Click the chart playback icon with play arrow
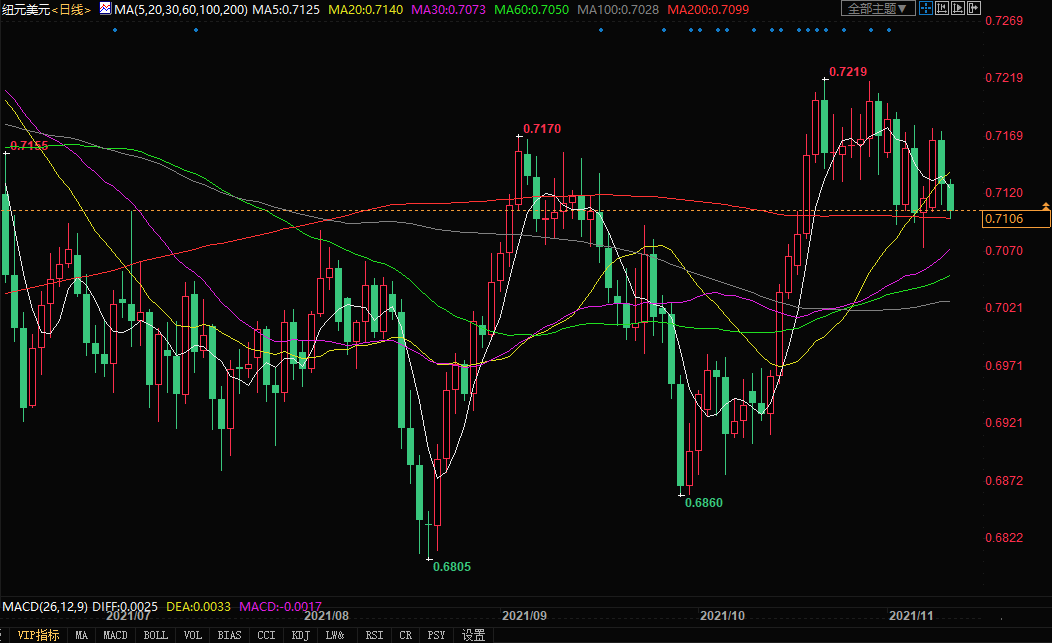This screenshot has width=1052, height=643. (x=958, y=9)
